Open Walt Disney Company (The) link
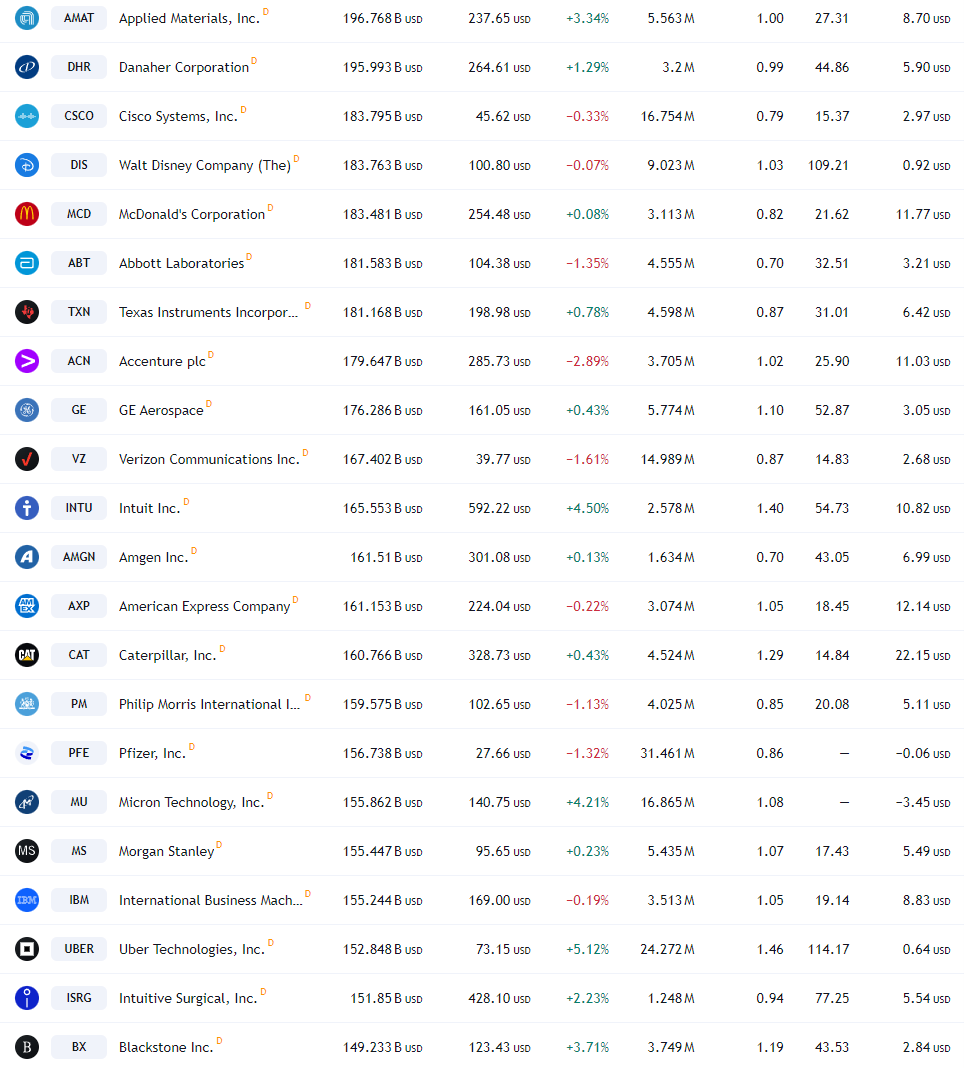964x1068 pixels. point(204,166)
